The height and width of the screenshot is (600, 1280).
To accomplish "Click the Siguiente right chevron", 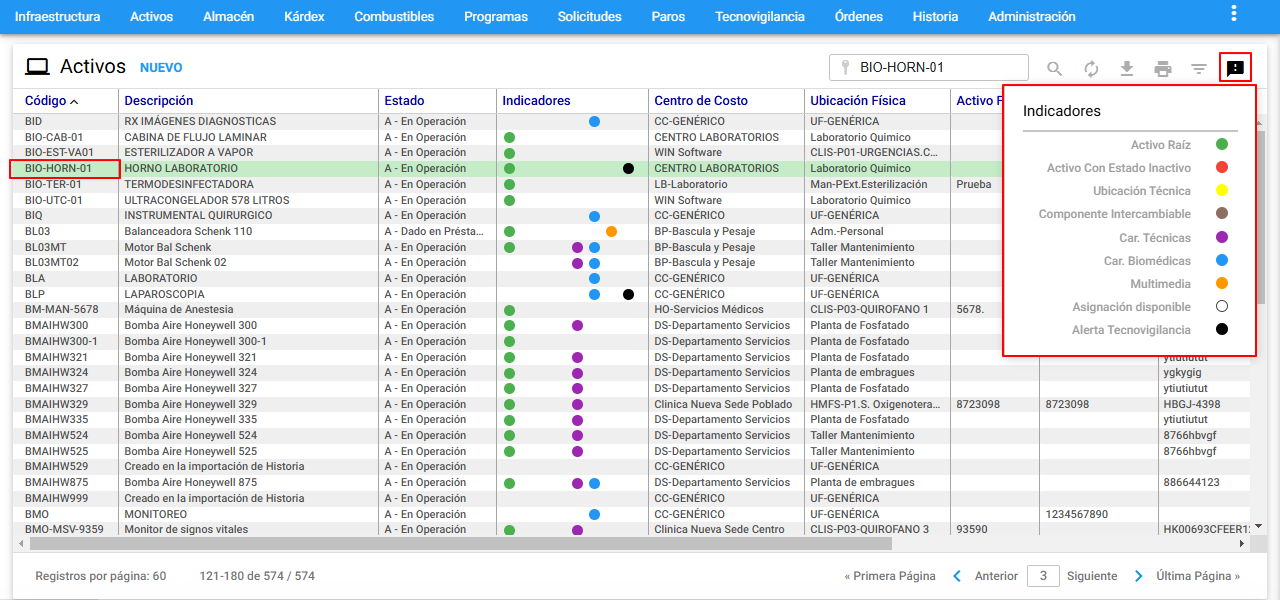I will (x=1138, y=576).
